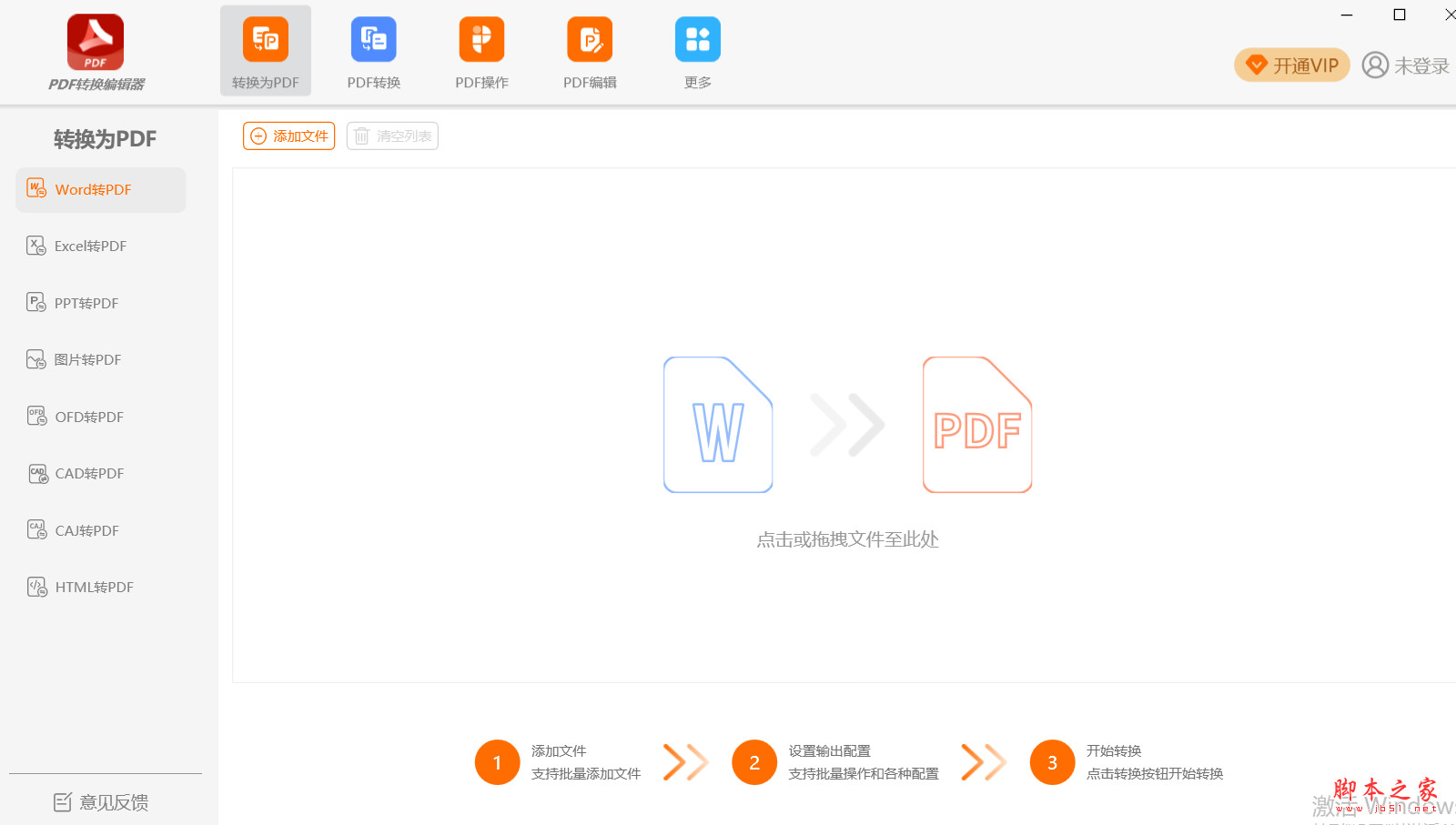This screenshot has width=1456, height=825.
Task: Select Word转PDF in the sidebar
Action: pos(101,190)
